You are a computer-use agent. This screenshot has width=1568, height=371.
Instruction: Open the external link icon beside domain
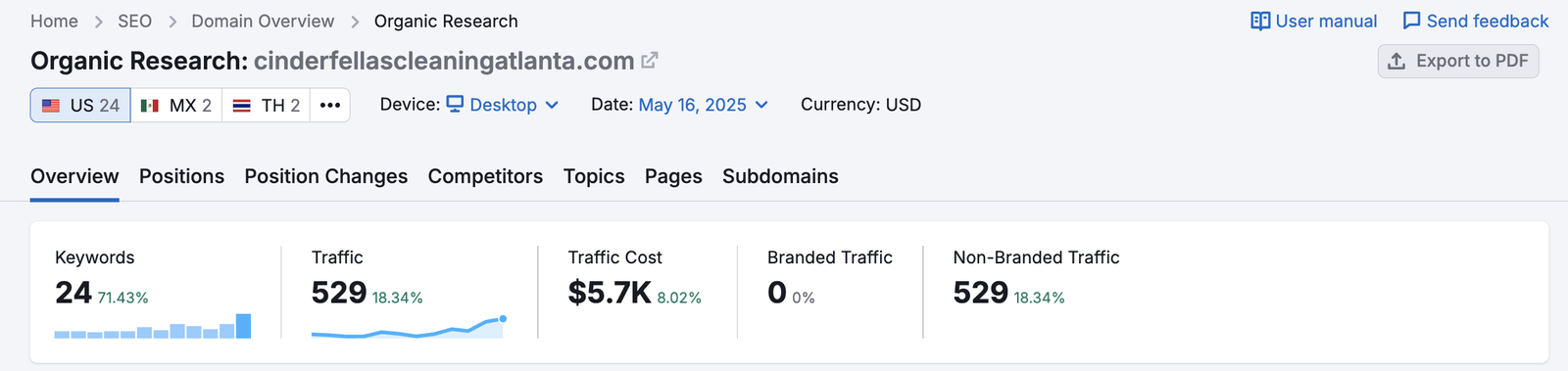[x=649, y=61]
